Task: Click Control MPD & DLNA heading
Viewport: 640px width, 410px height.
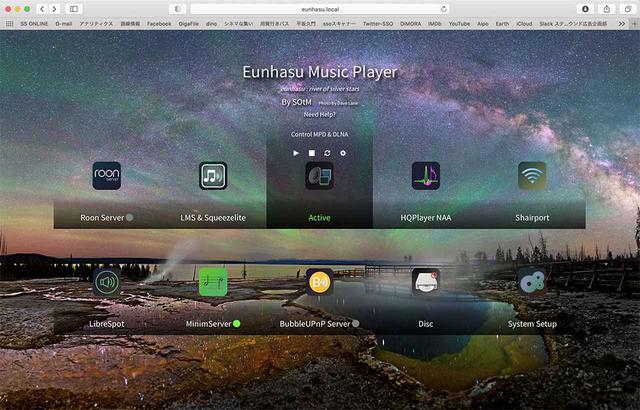Action: (x=320, y=134)
